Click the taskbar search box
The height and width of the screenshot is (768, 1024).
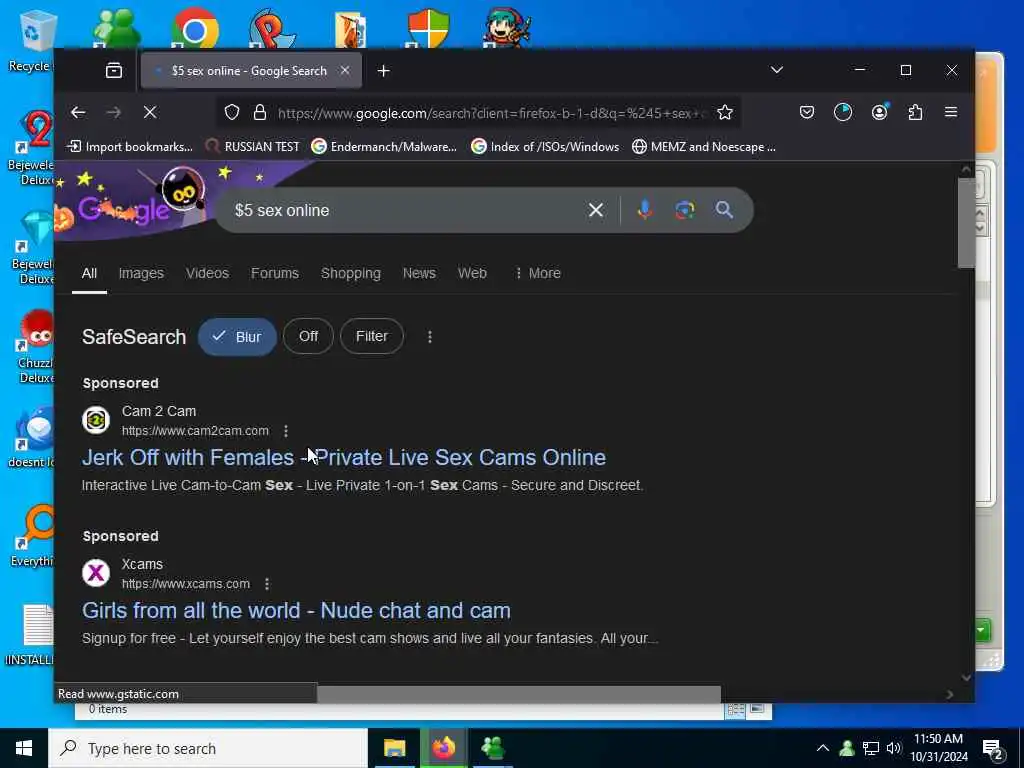(x=208, y=748)
